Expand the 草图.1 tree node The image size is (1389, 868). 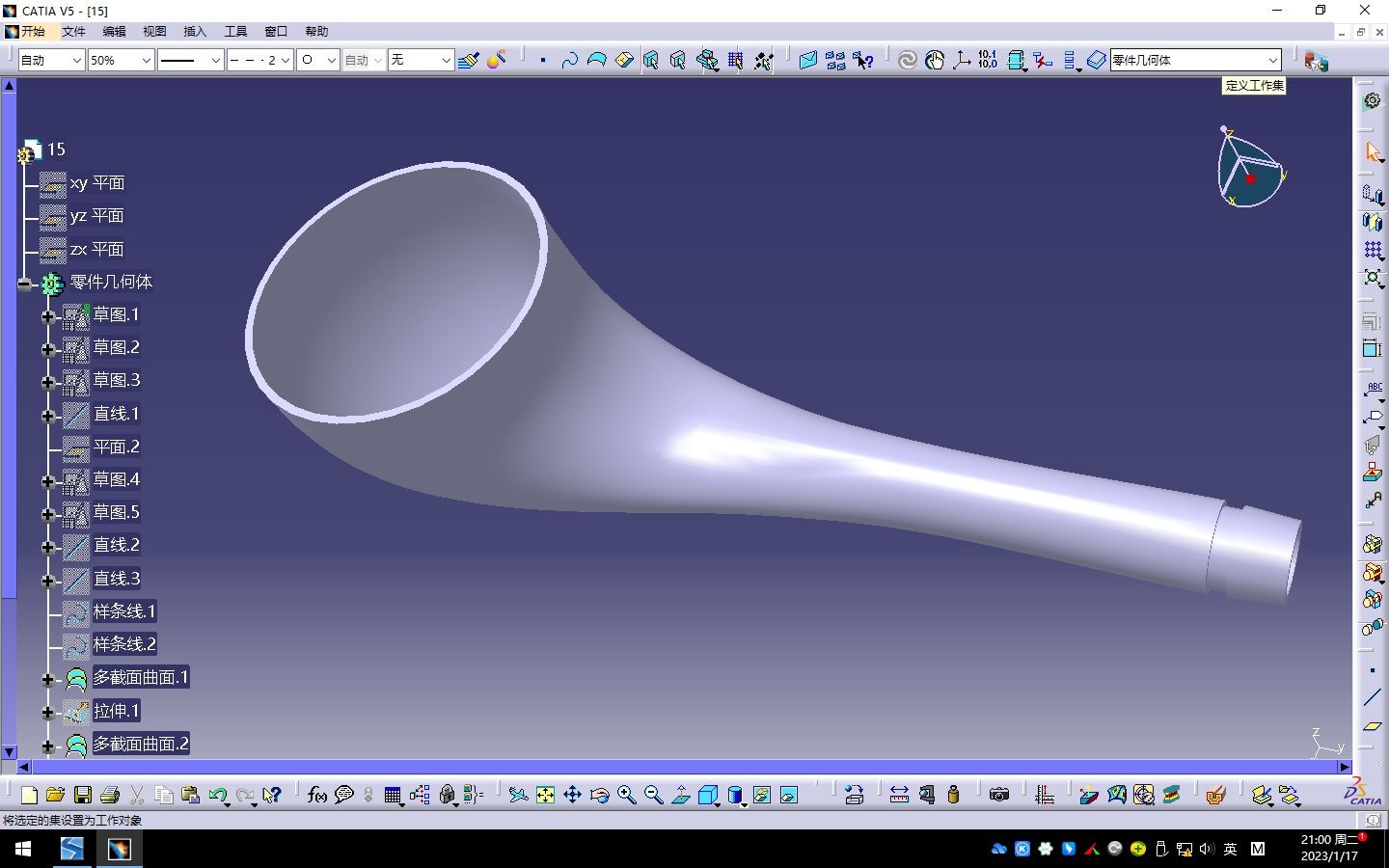[48, 316]
